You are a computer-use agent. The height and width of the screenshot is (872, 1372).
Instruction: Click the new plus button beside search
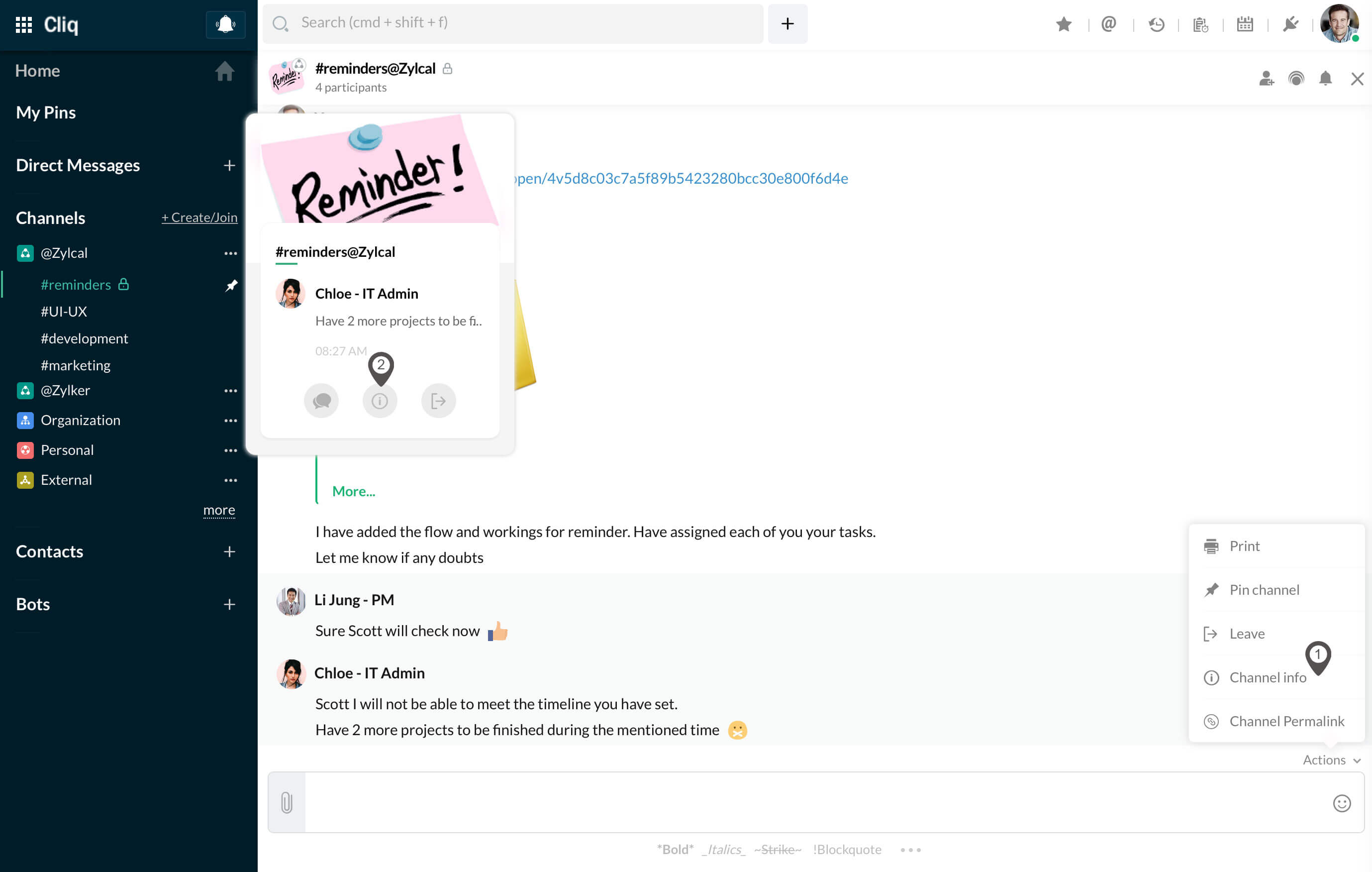click(787, 23)
